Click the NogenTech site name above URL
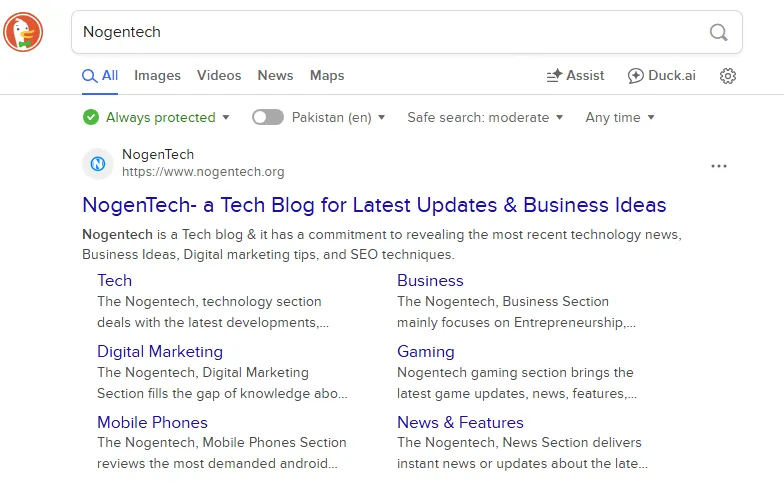Viewport: 784px width, 492px height. click(x=158, y=154)
